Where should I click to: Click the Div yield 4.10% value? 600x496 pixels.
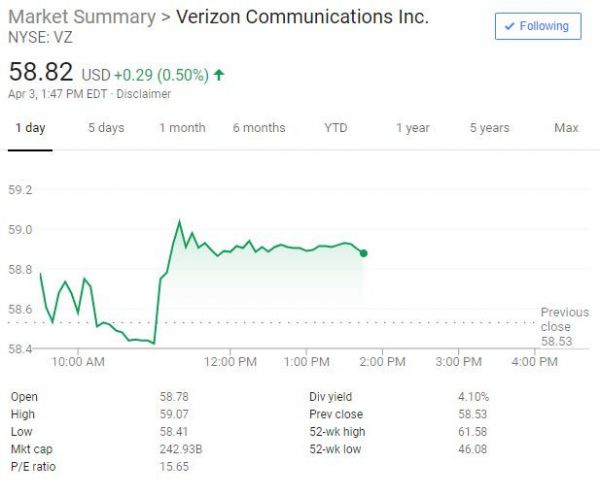[x=474, y=397]
